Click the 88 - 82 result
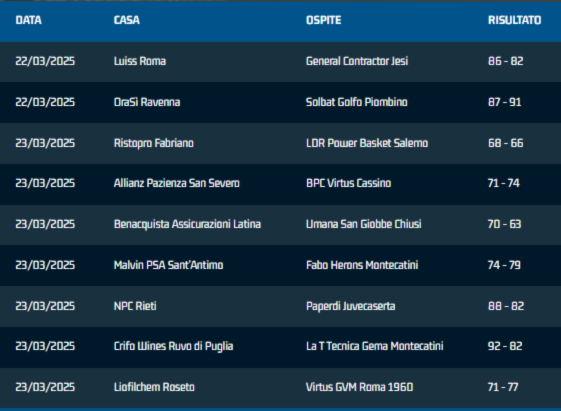Image resolution: width=561 pixels, height=411 pixels. (506, 306)
